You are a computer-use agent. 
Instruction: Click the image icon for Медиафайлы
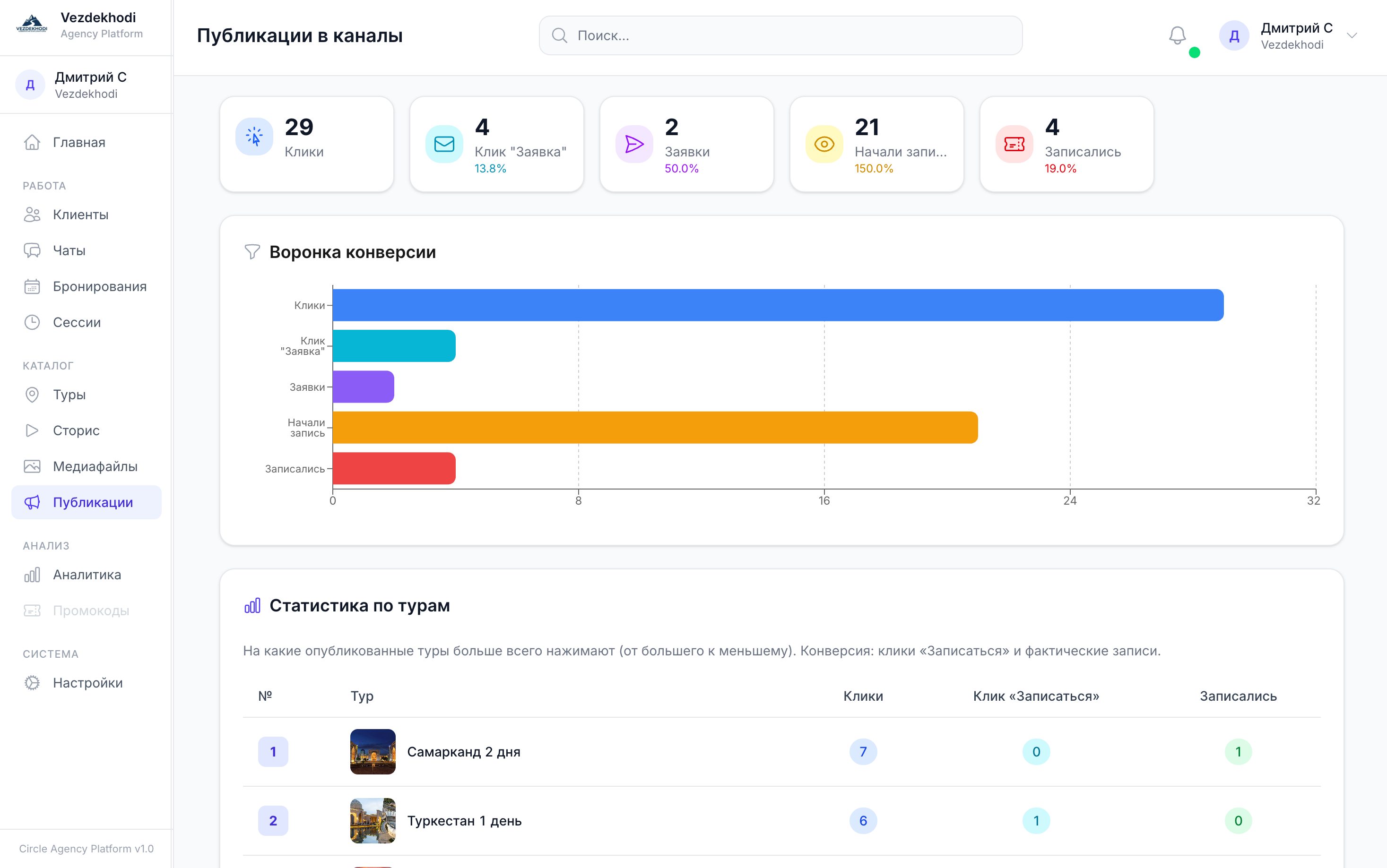pos(32,466)
